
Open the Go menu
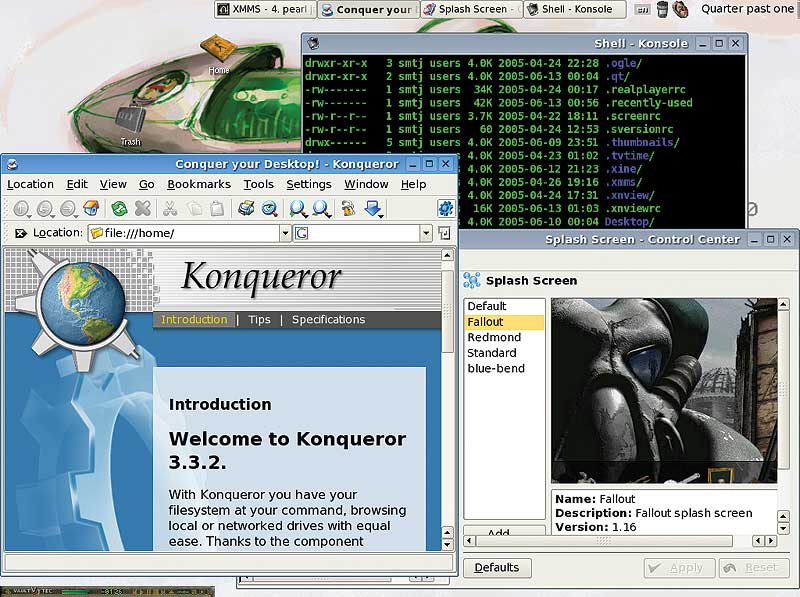[x=146, y=184]
